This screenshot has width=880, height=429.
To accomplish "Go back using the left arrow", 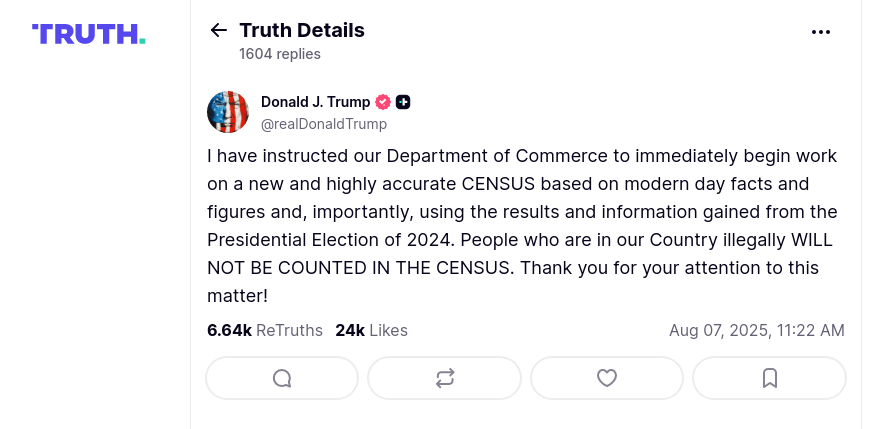I will point(218,30).
